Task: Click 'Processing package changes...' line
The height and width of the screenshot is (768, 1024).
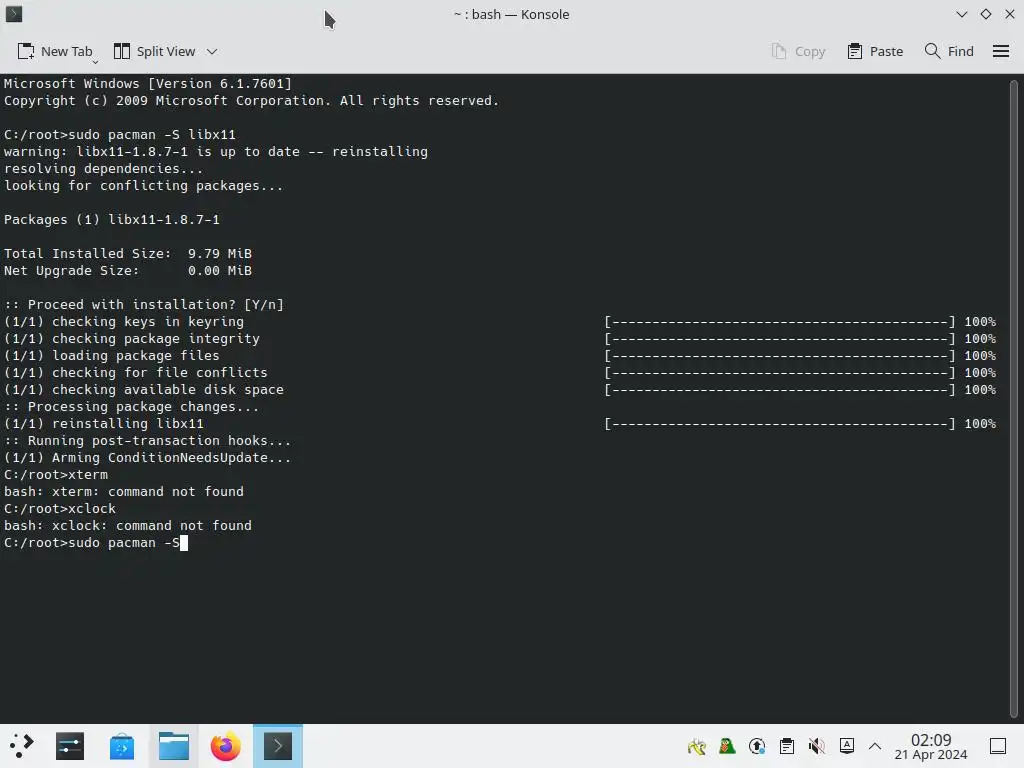Action: (x=131, y=407)
